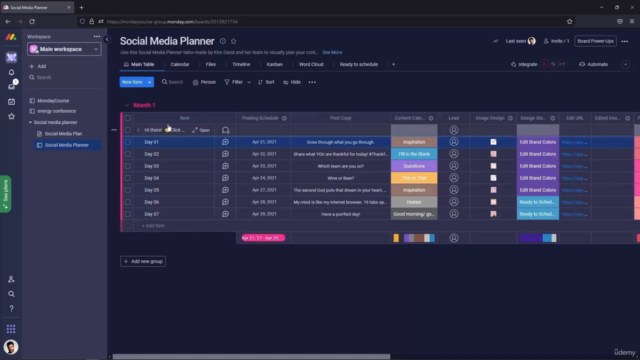Click the invite members icon in left rail

pos(11,279)
